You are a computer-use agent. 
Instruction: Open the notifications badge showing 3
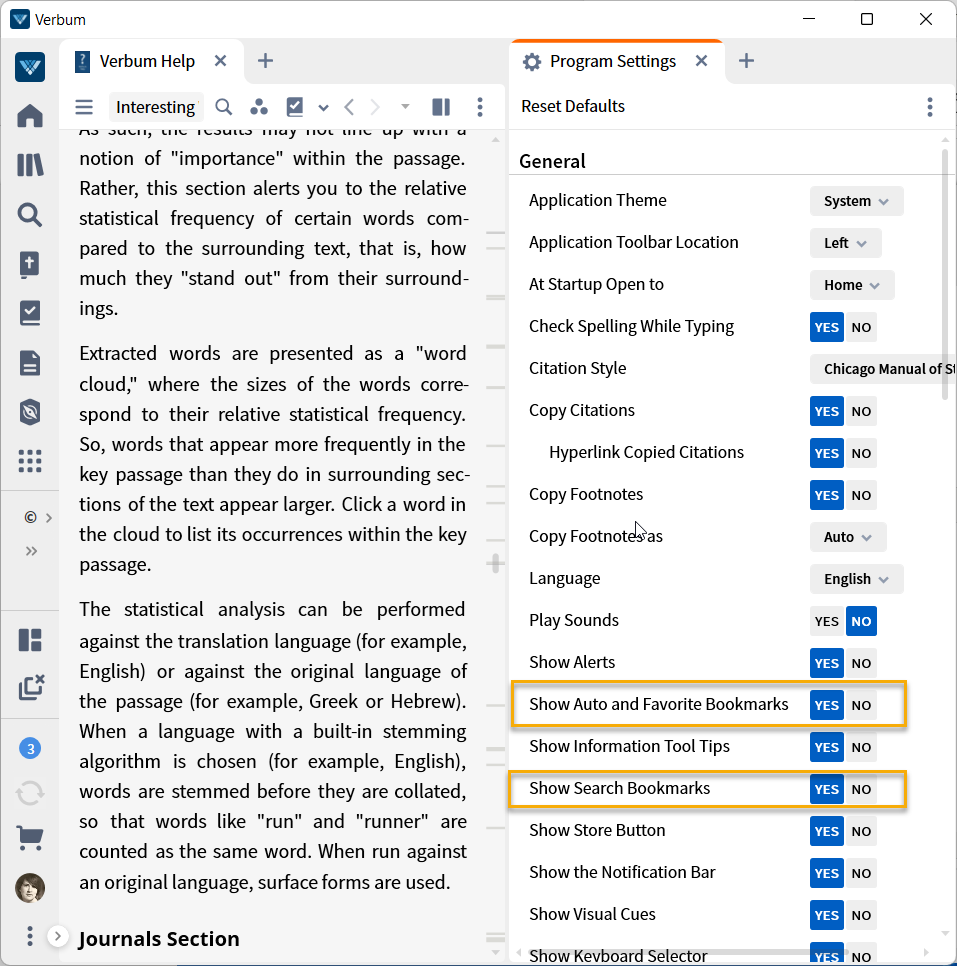point(30,749)
